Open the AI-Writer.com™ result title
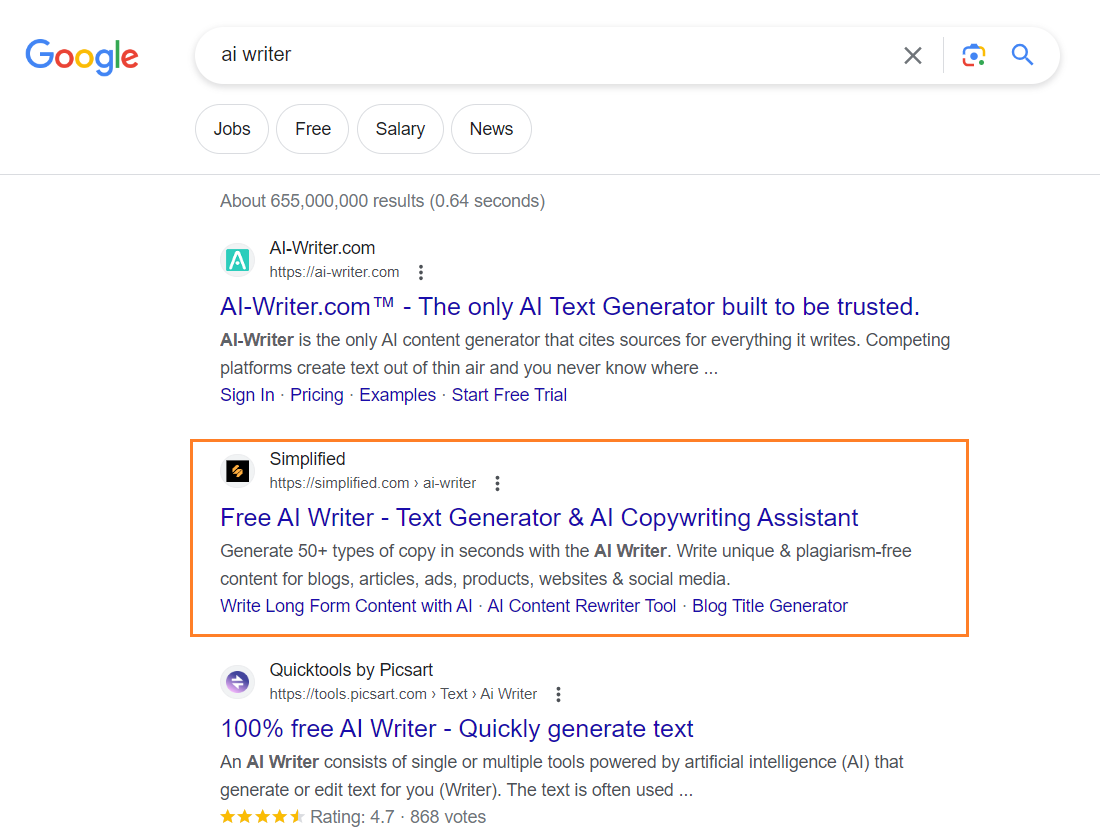1100x832 pixels. pos(570,307)
